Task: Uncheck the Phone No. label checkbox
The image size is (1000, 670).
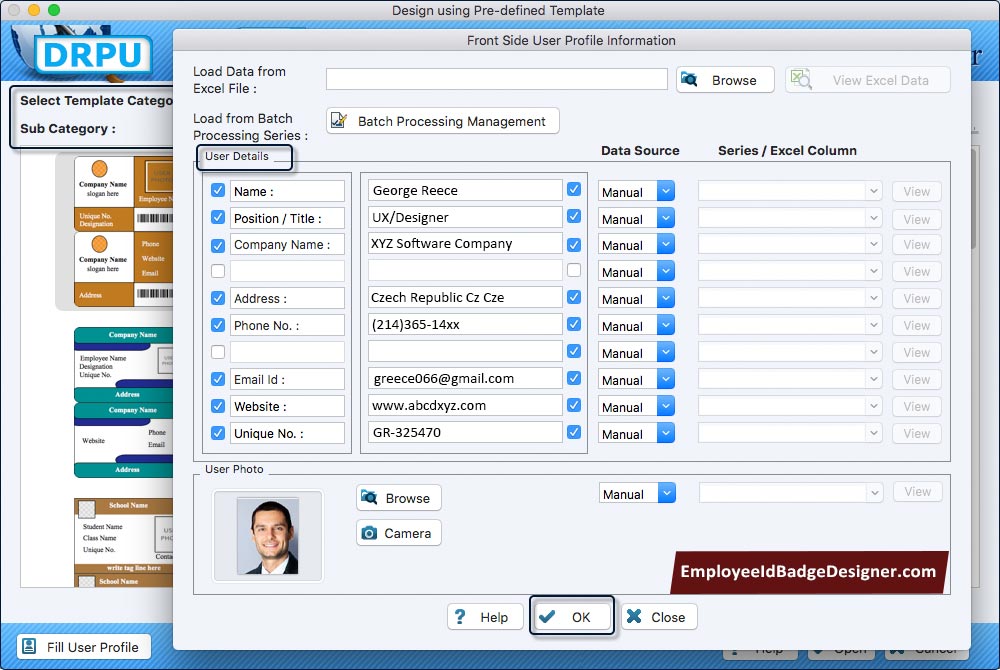Action: tap(218, 325)
